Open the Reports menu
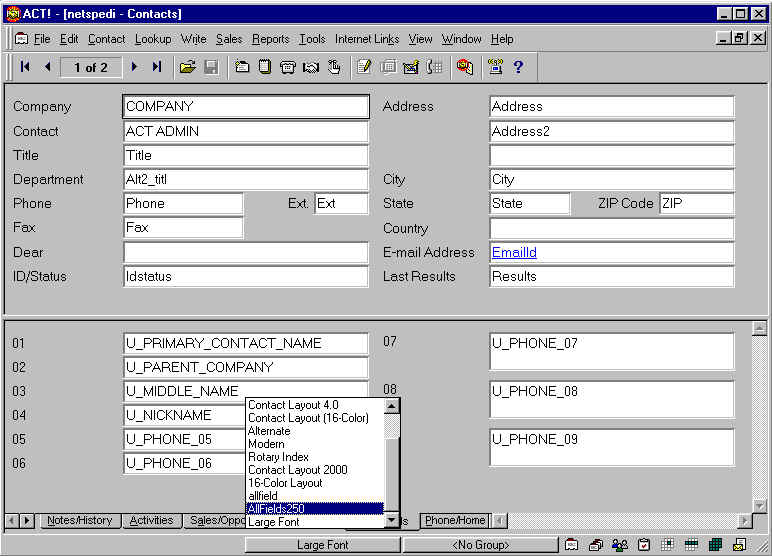This screenshot has width=772, height=556. coord(271,39)
